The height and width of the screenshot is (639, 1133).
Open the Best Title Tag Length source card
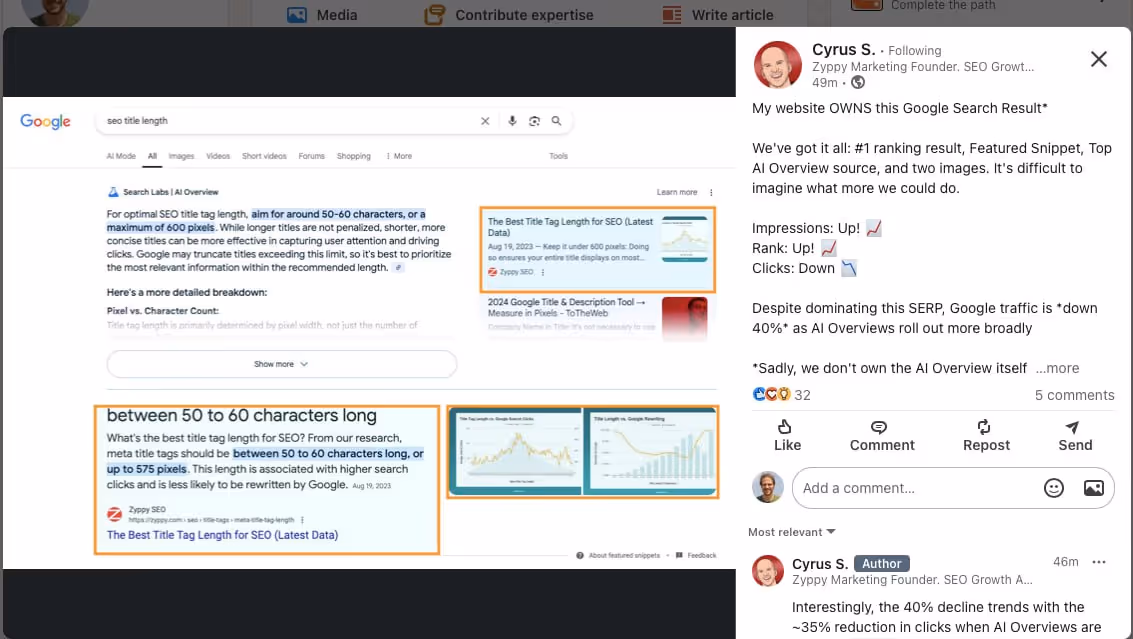pos(598,249)
